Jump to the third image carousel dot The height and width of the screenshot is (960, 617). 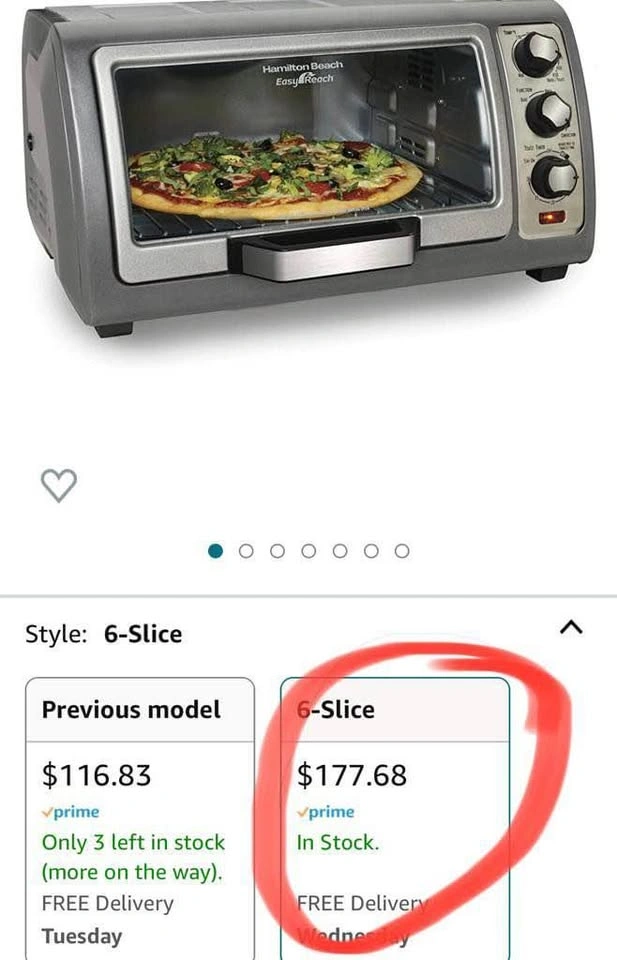(x=277, y=551)
